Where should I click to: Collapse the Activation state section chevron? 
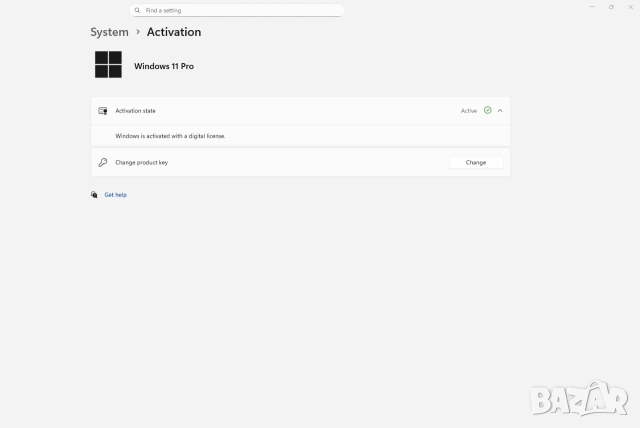[x=500, y=111]
